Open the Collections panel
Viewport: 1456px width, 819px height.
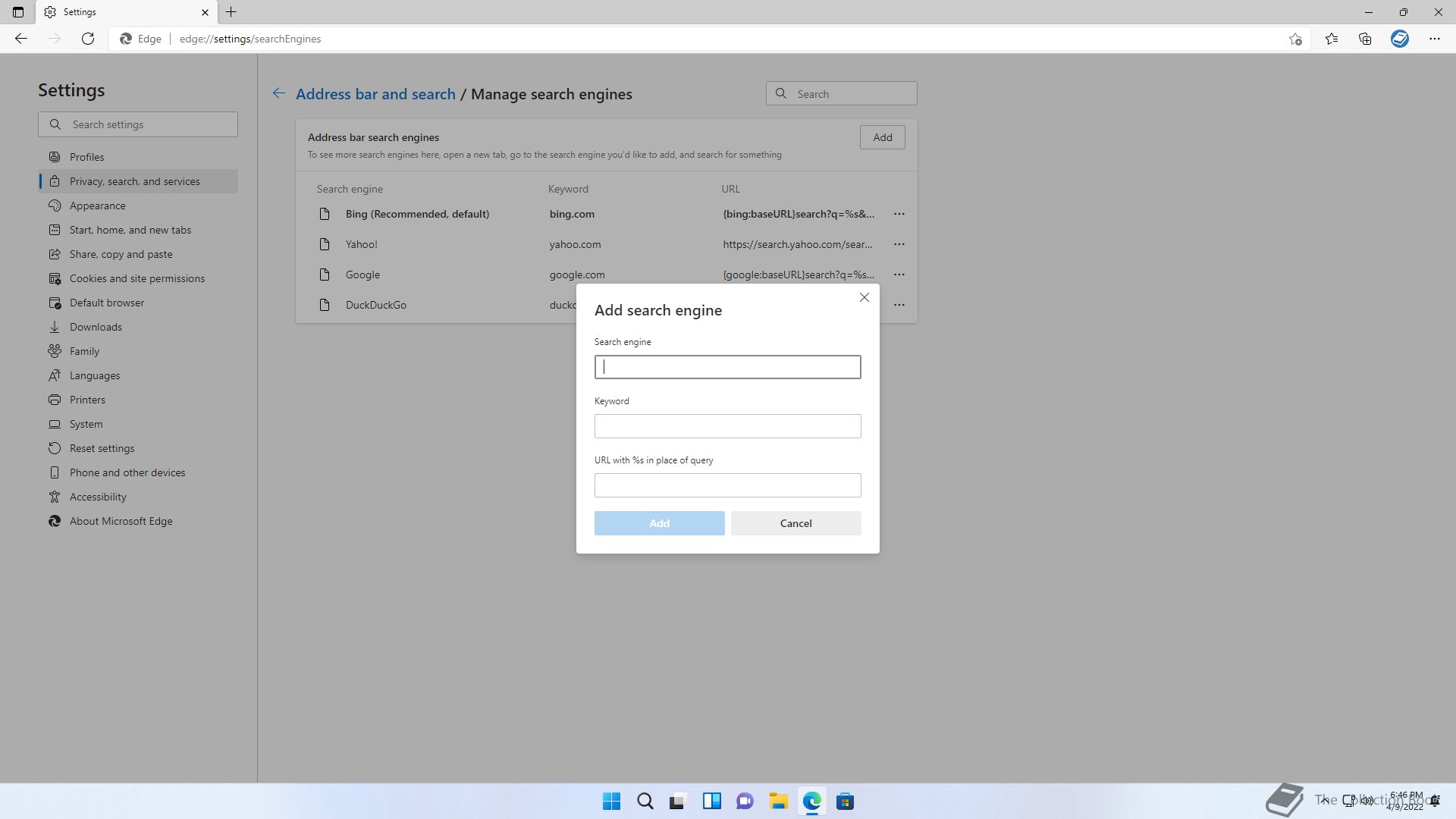[1365, 39]
